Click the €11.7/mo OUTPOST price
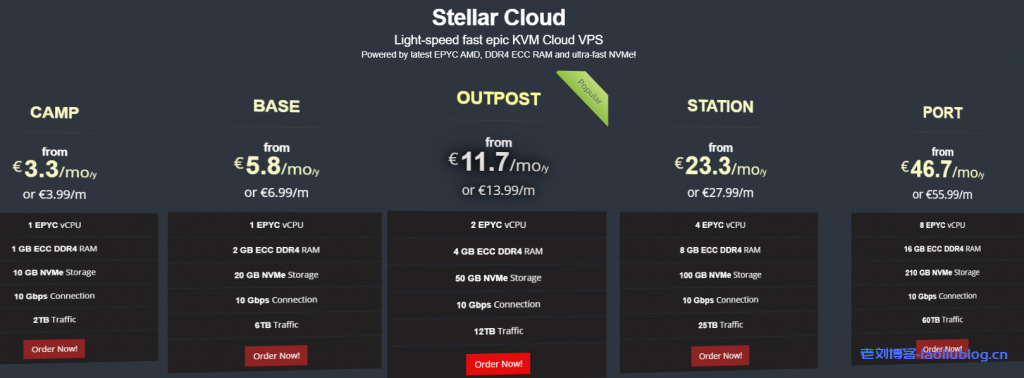The height and width of the screenshot is (378, 1024). tap(498, 163)
